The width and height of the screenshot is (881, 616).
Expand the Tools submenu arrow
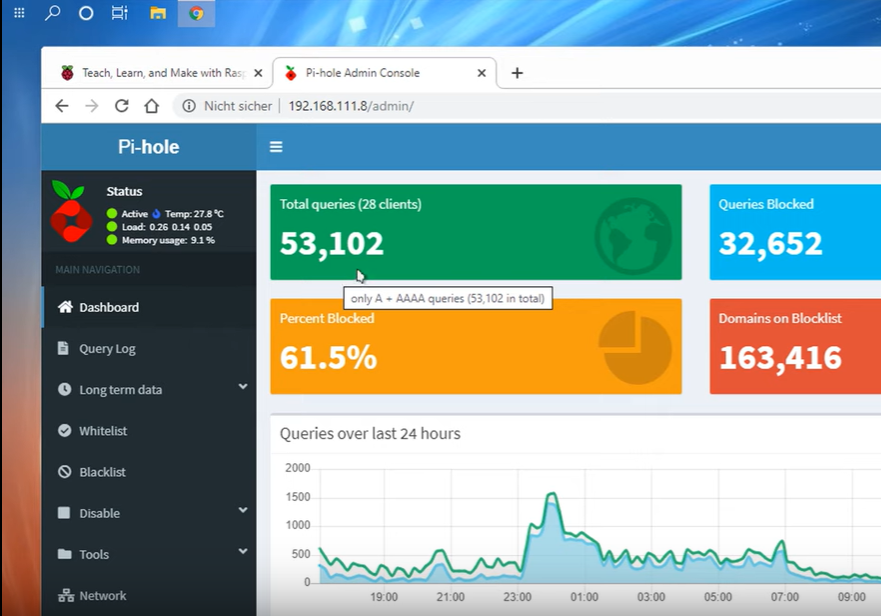click(243, 551)
